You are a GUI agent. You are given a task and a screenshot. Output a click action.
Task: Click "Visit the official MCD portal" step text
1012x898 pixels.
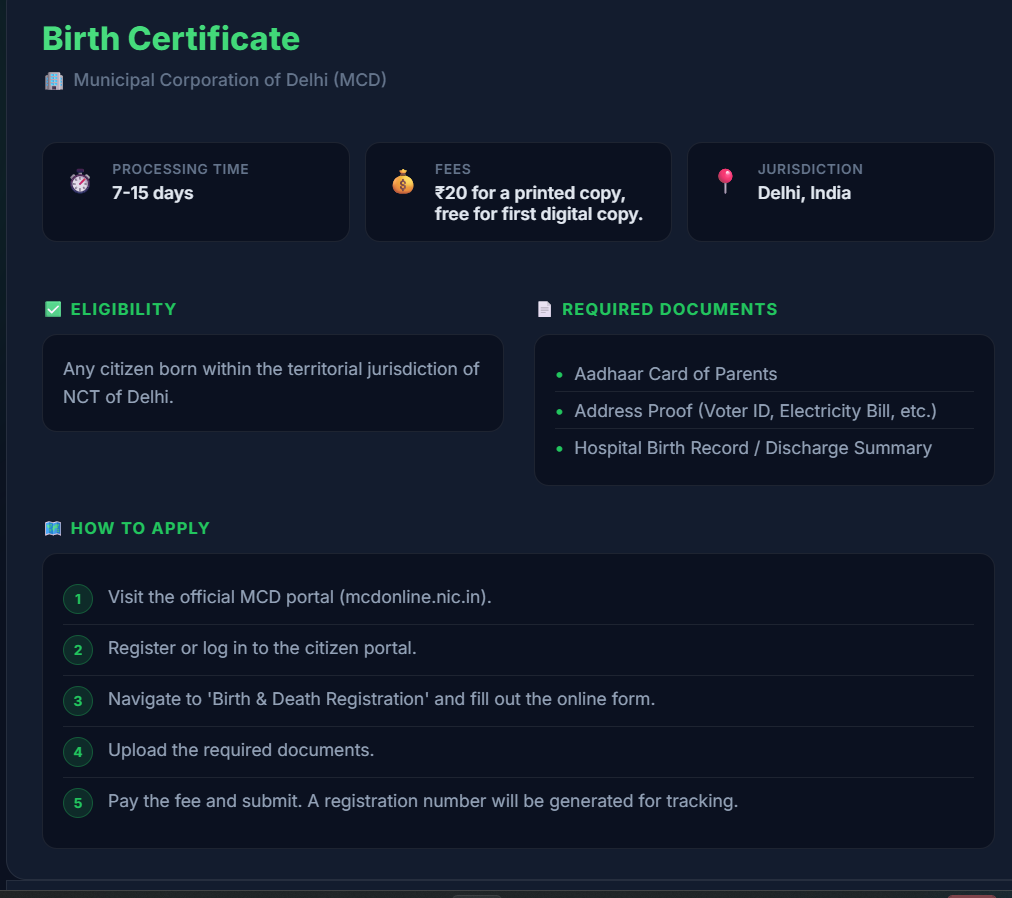299,597
